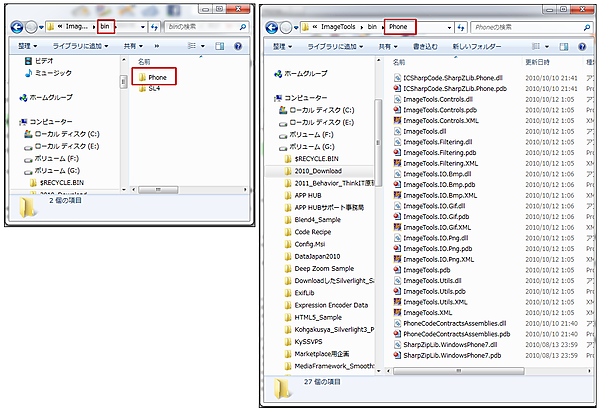This screenshot has height=410, width=600.
Task: Select SharpZipLib.WindowsPhone7.pdb file
Action: click(x=447, y=355)
